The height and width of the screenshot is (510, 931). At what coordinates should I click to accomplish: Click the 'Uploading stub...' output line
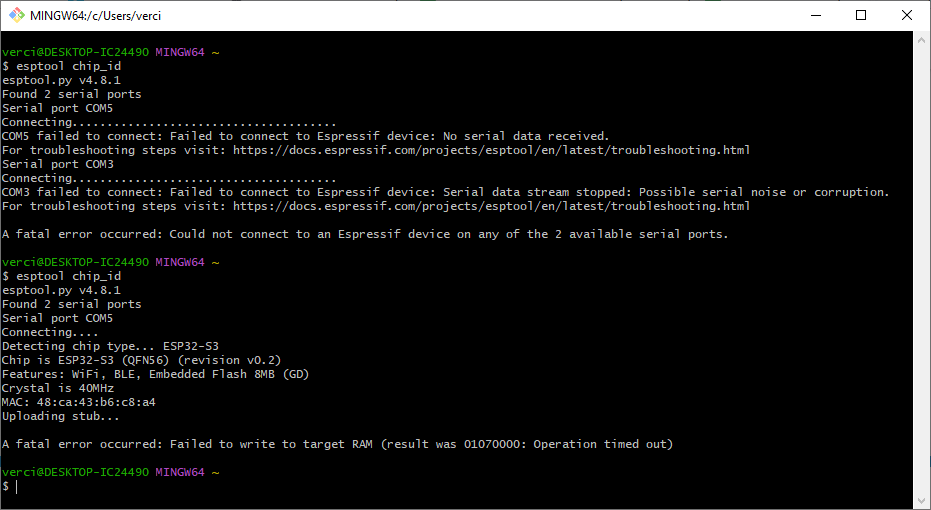(x=61, y=416)
